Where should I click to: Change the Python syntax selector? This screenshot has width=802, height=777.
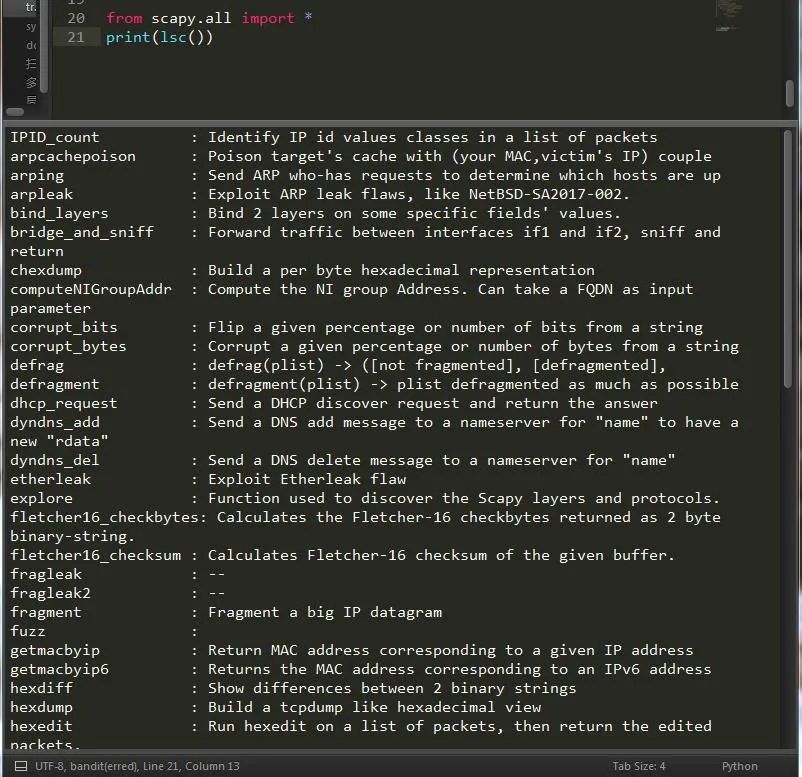click(x=740, y=766)
